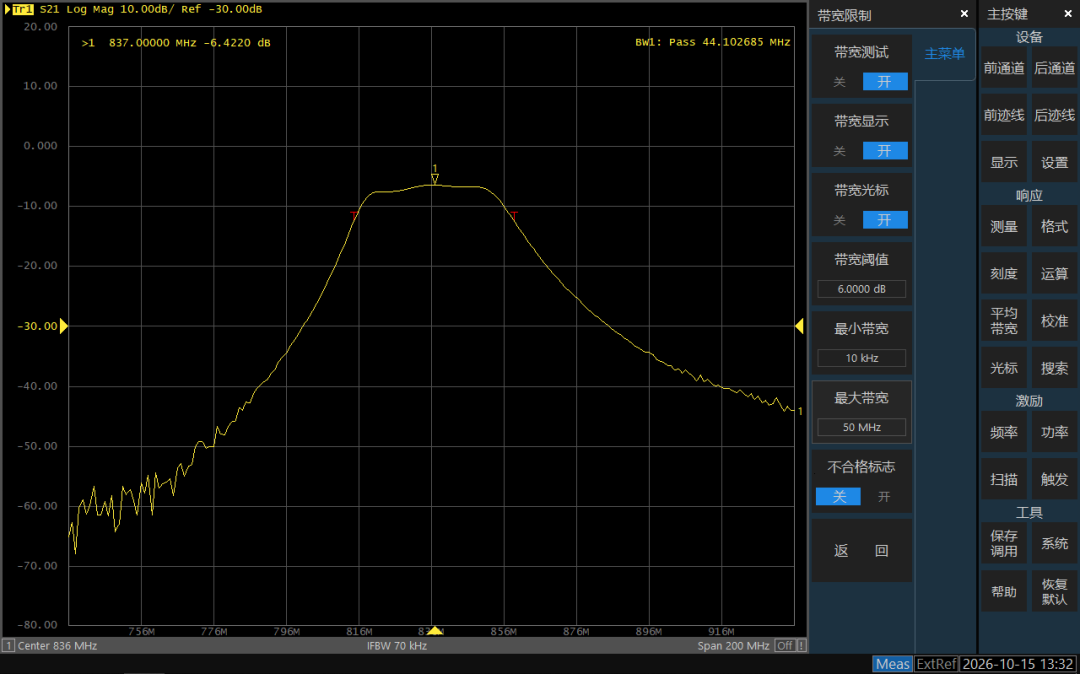The image size is (1080, 674).
Task: Click the right yellow reference level arrow
Action: [800, 326]
